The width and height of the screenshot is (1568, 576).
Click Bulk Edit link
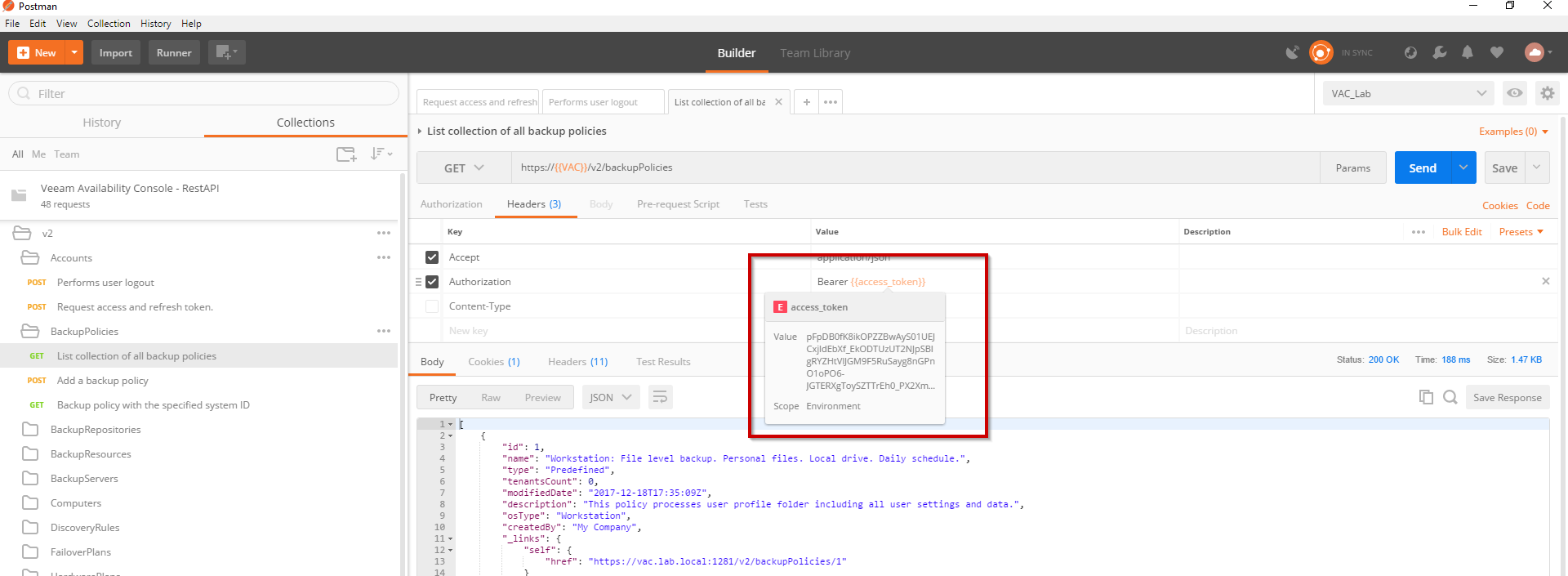tap(1462, 232)
